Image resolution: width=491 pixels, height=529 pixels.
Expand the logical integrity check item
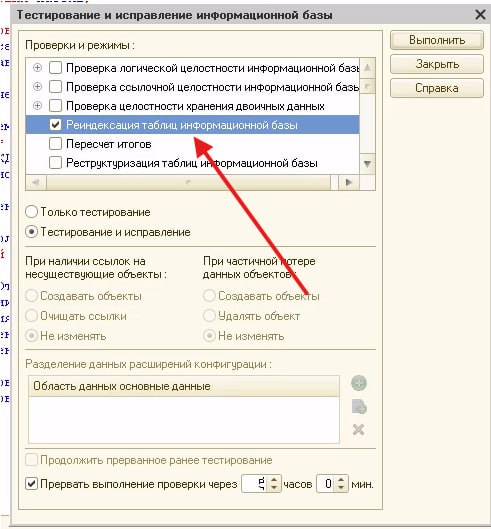pyautogui.click(x=37, y=68)
